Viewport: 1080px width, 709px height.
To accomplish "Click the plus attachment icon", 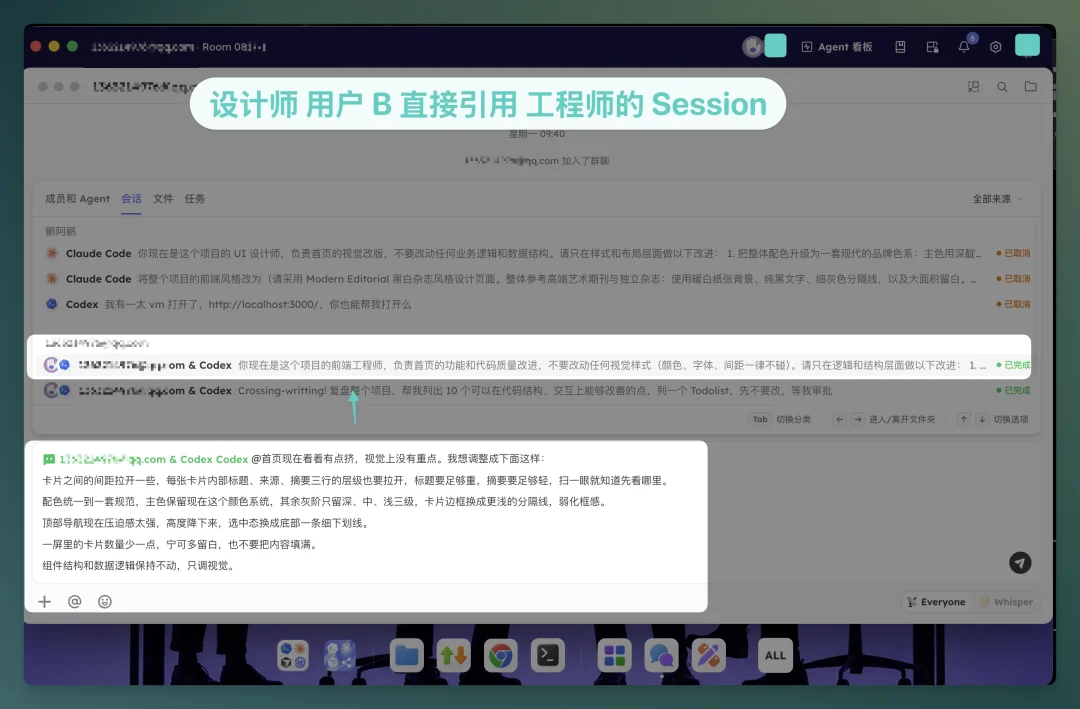I will [x=45, y=602].
